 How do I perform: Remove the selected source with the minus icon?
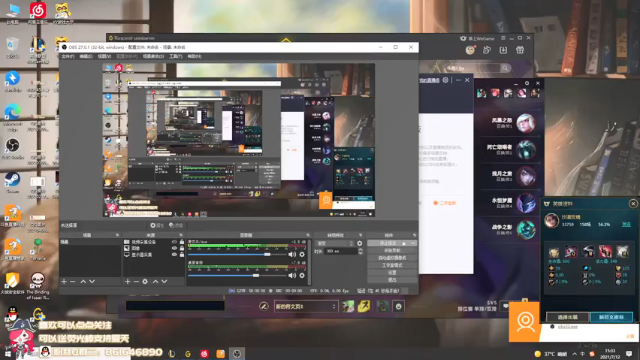[x=136, y=282]
